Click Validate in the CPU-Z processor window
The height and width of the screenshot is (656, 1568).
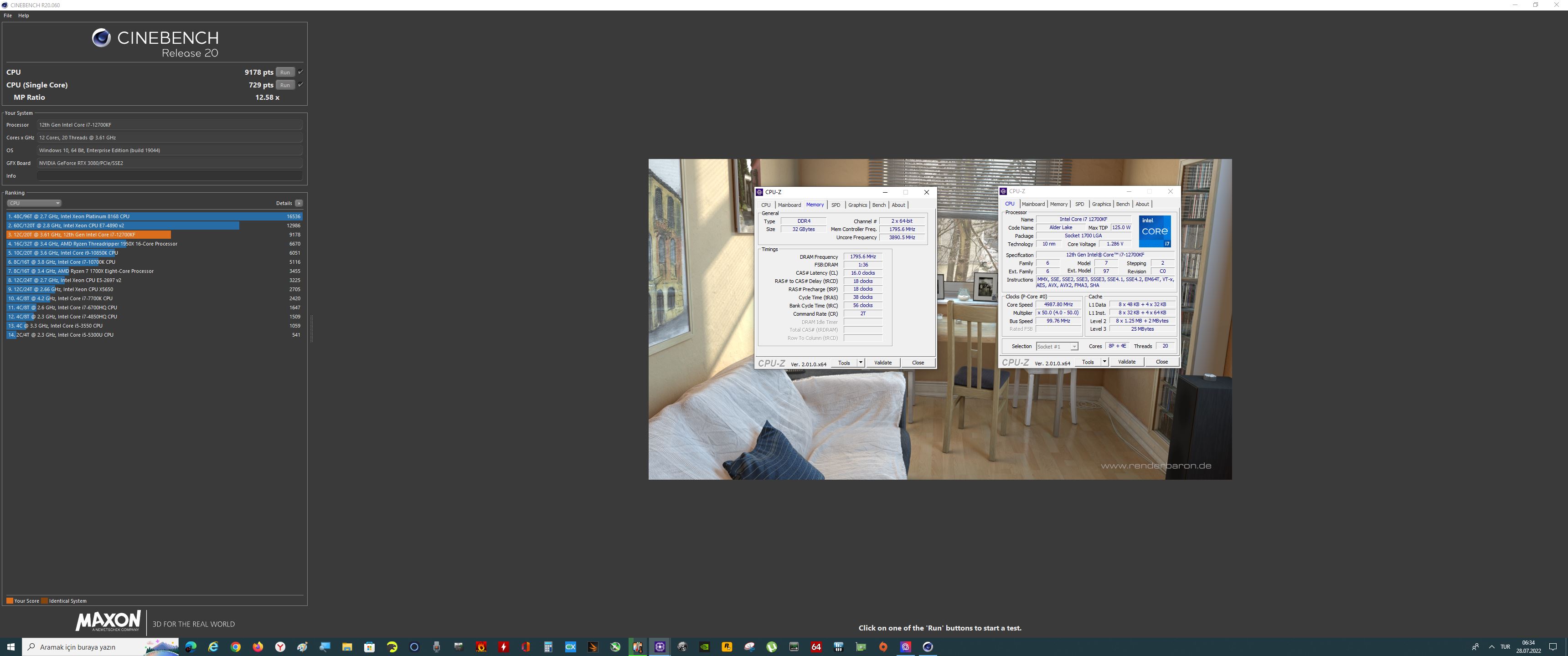click(x=1127, y=361)
